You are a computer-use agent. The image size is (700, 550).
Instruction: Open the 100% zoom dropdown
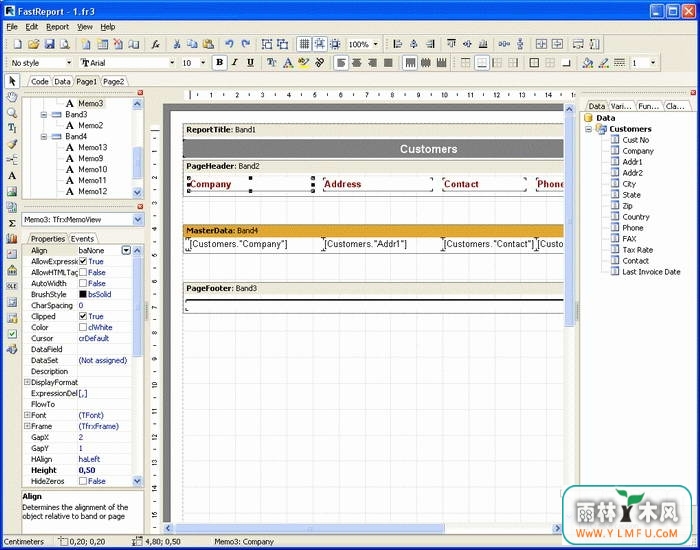pos(375,44)
